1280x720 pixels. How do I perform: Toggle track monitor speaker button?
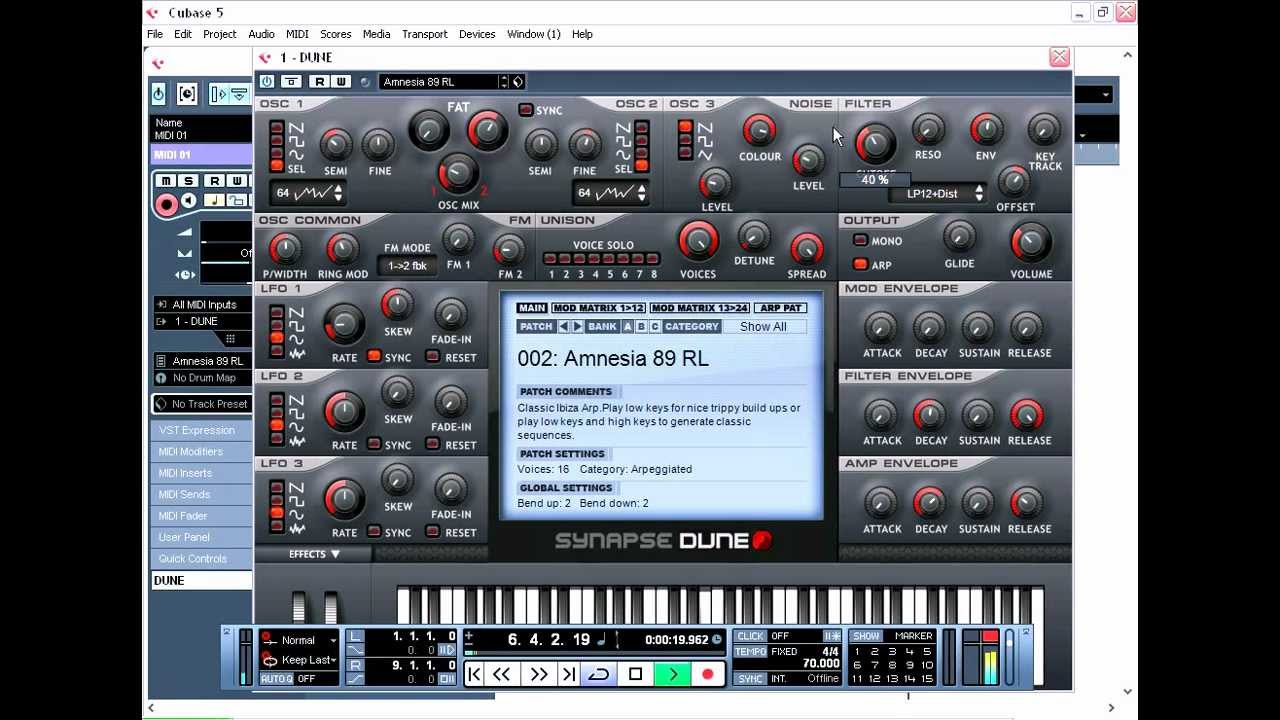(188, 202)
